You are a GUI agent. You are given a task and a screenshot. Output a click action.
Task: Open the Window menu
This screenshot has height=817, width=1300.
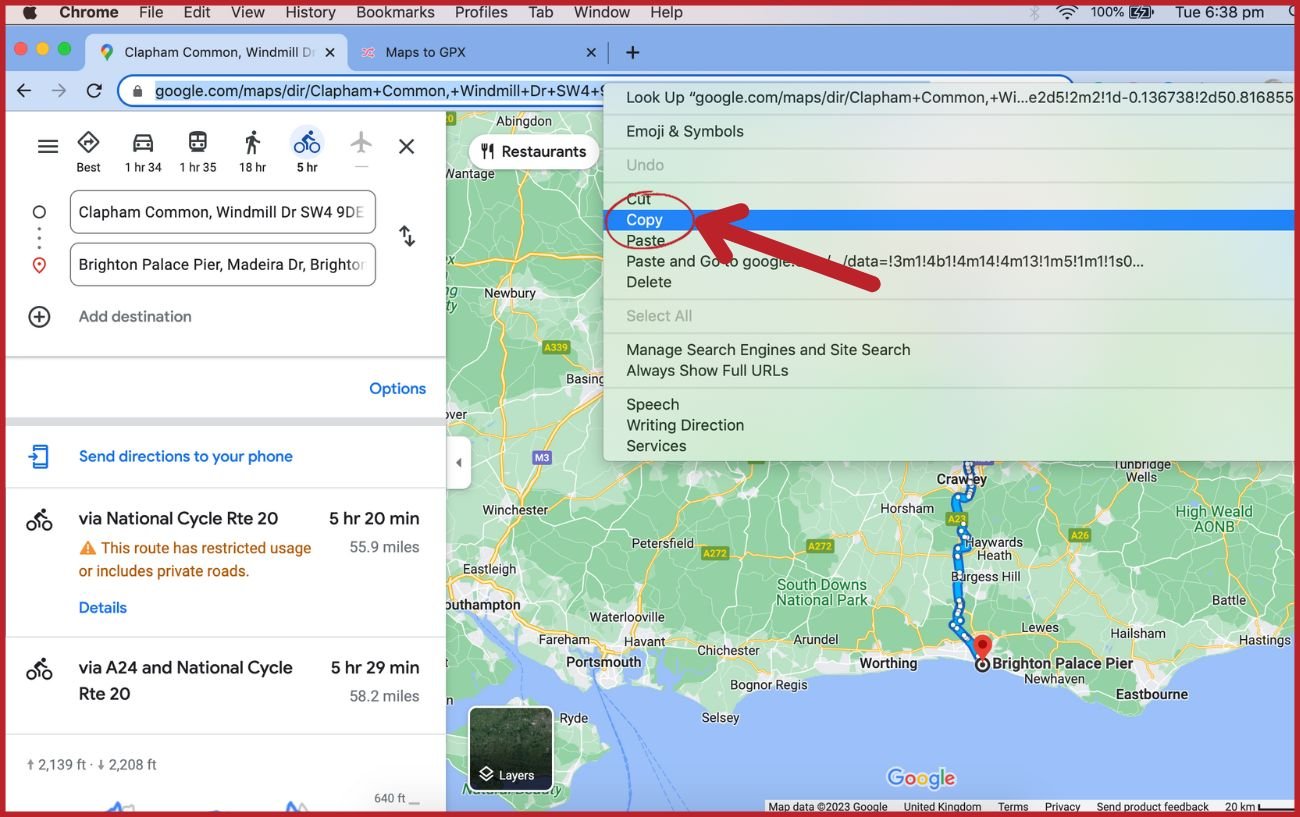coord(602,12)
